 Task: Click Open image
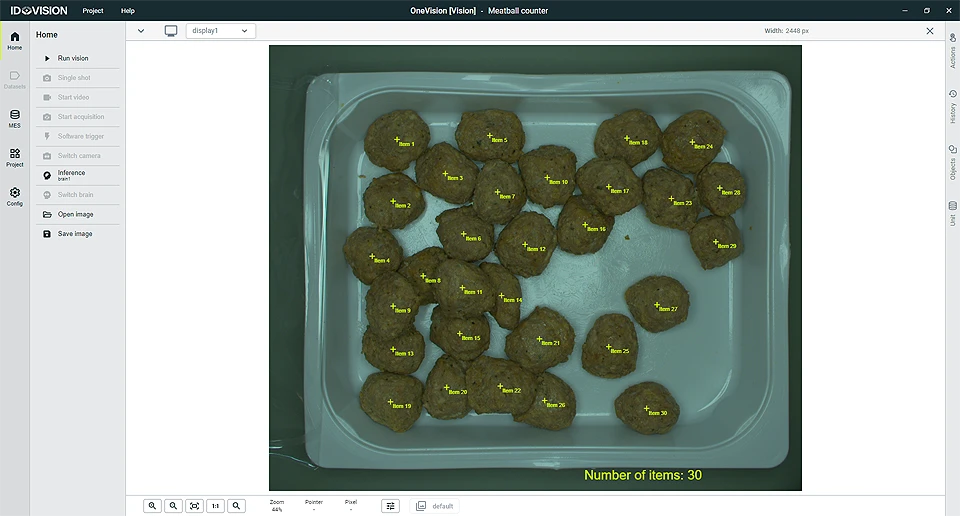coord(77,214)
